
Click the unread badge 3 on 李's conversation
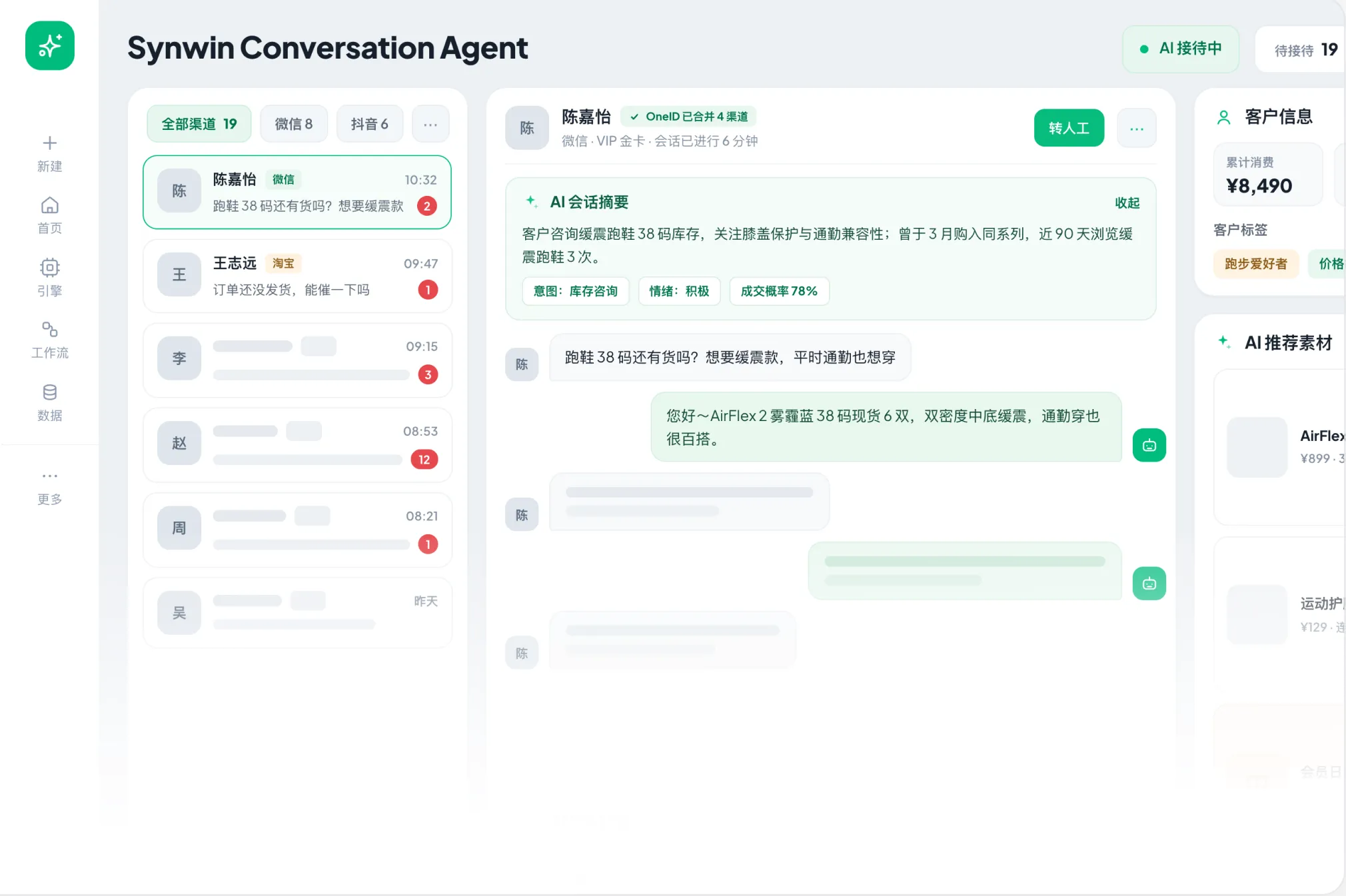click(428, 374)
